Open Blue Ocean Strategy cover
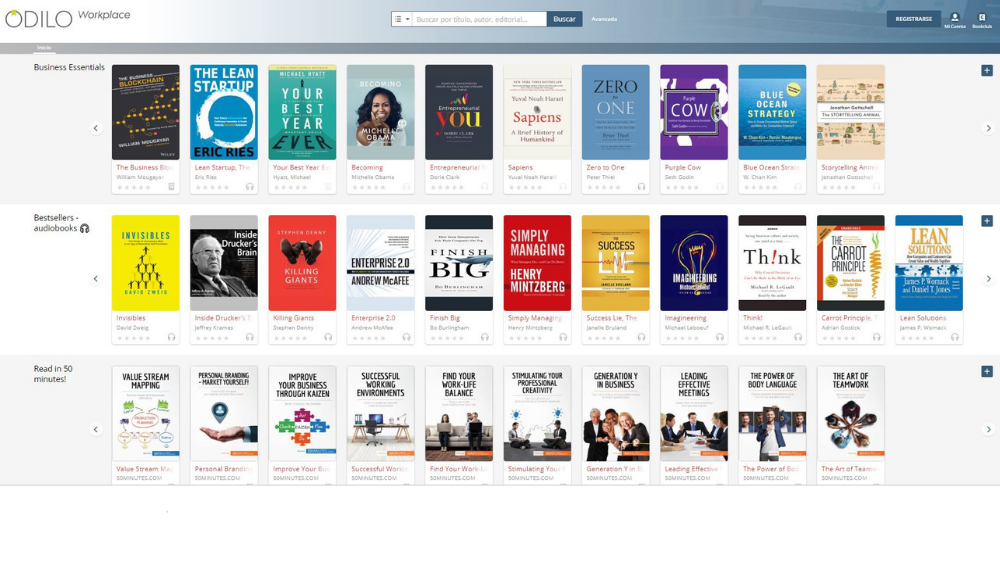Image resolution: width=1000 pixels, height=565 pixels. (x=772, y=112)
